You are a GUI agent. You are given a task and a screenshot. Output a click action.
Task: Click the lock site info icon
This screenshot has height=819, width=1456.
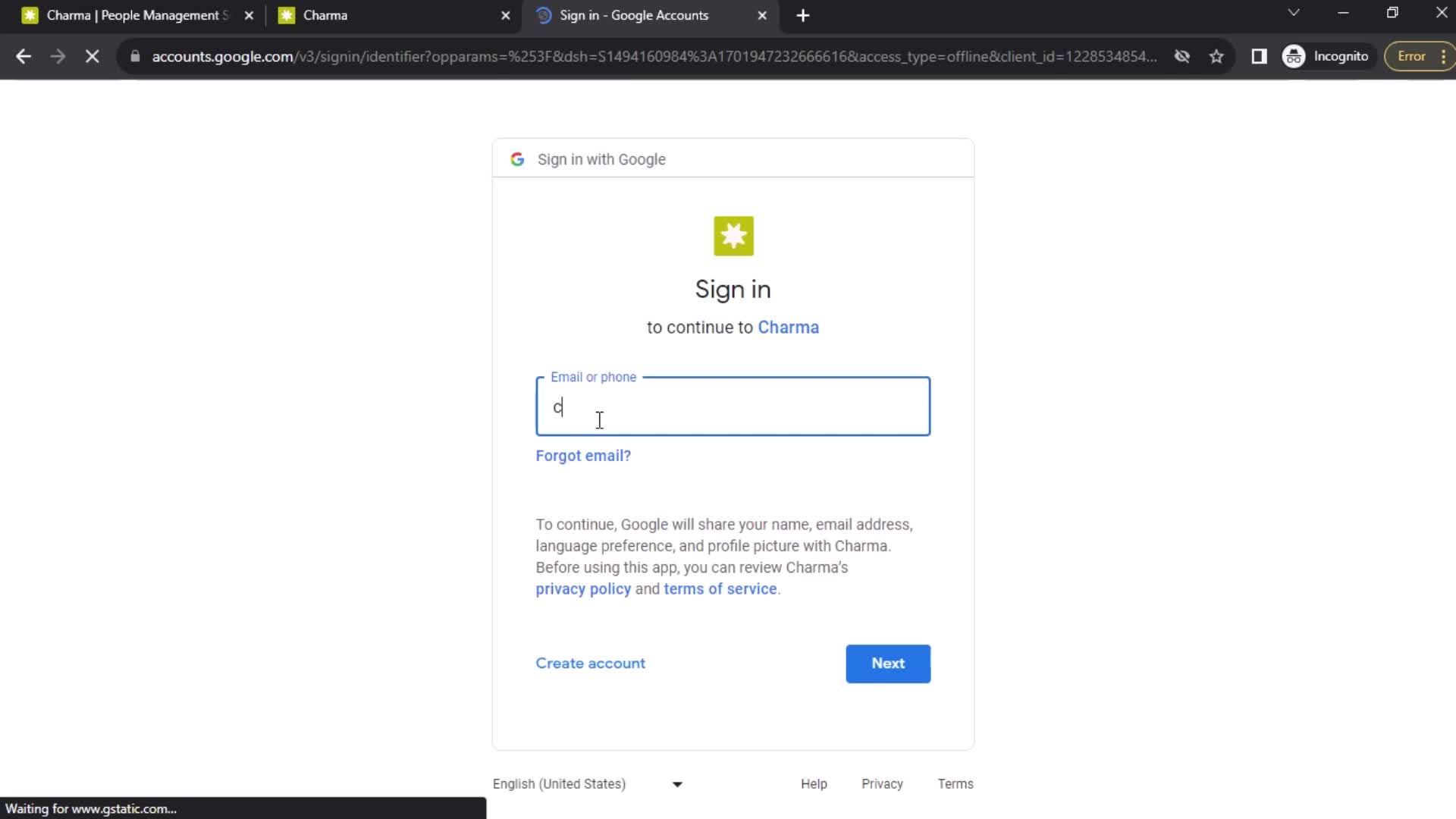[x=135, y=56]
